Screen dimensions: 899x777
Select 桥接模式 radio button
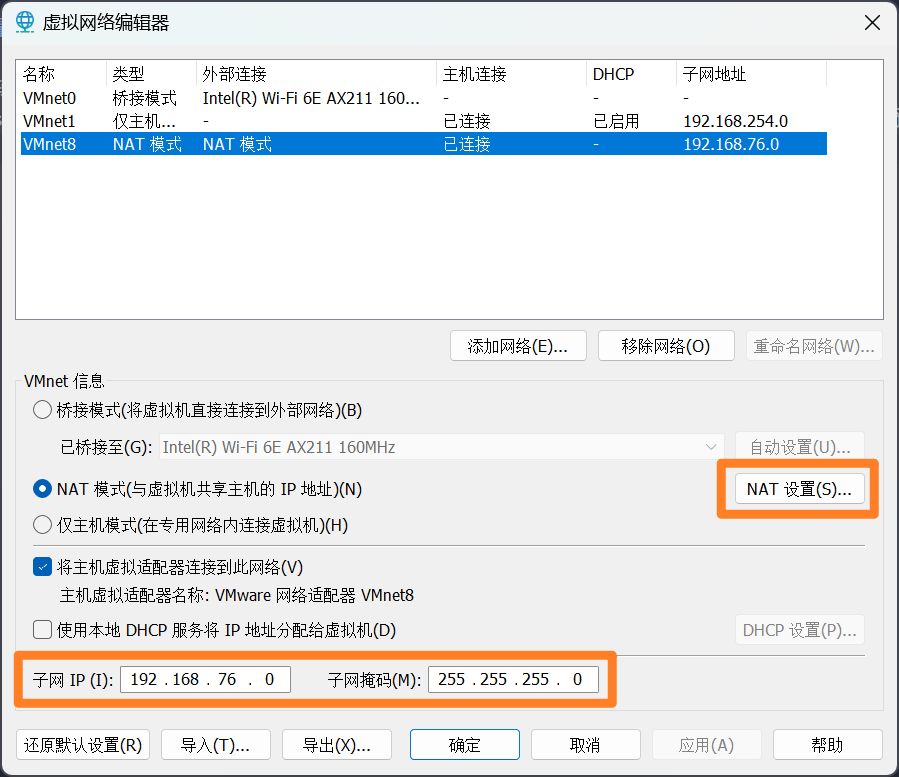(x=42, y=410)
